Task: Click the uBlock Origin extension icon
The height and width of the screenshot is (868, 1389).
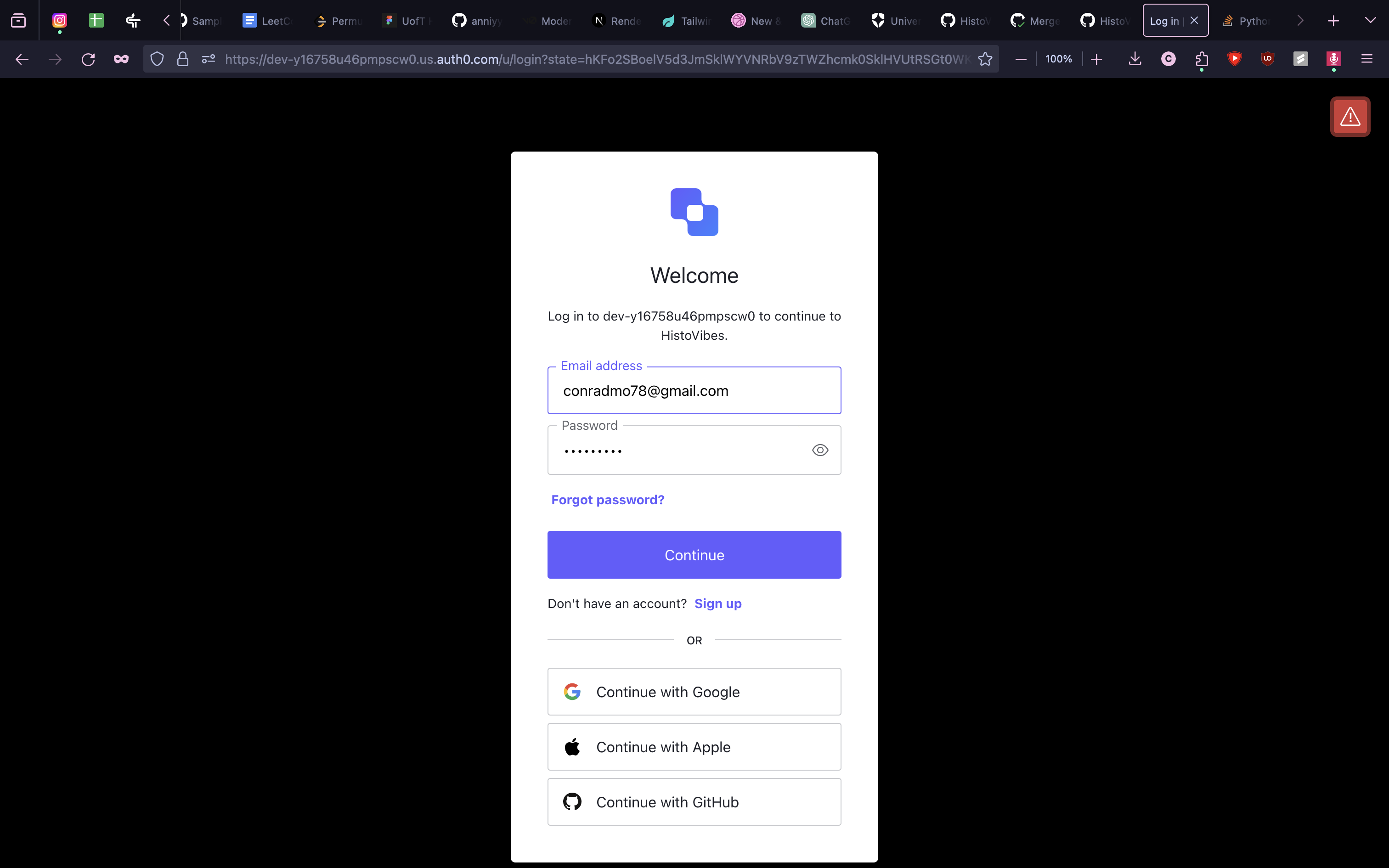Action: (x=1267, y=59)
